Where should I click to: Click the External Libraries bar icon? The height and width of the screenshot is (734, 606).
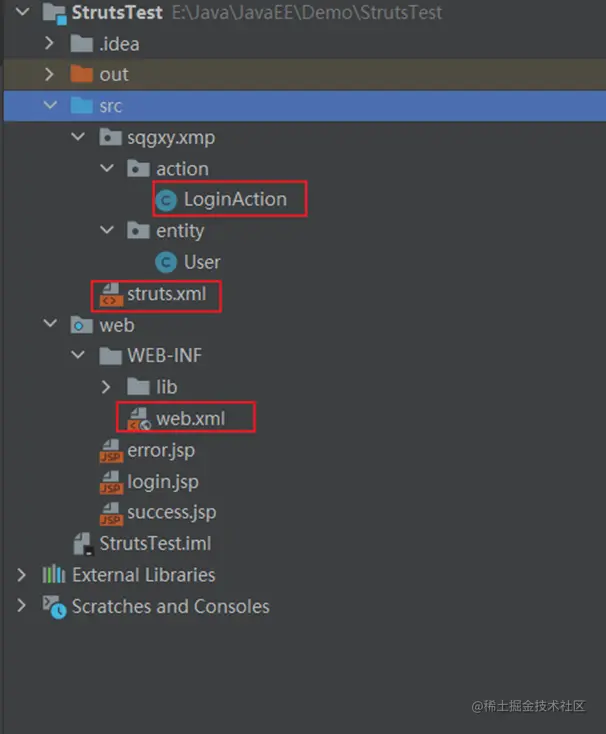(x=54, y=574)
